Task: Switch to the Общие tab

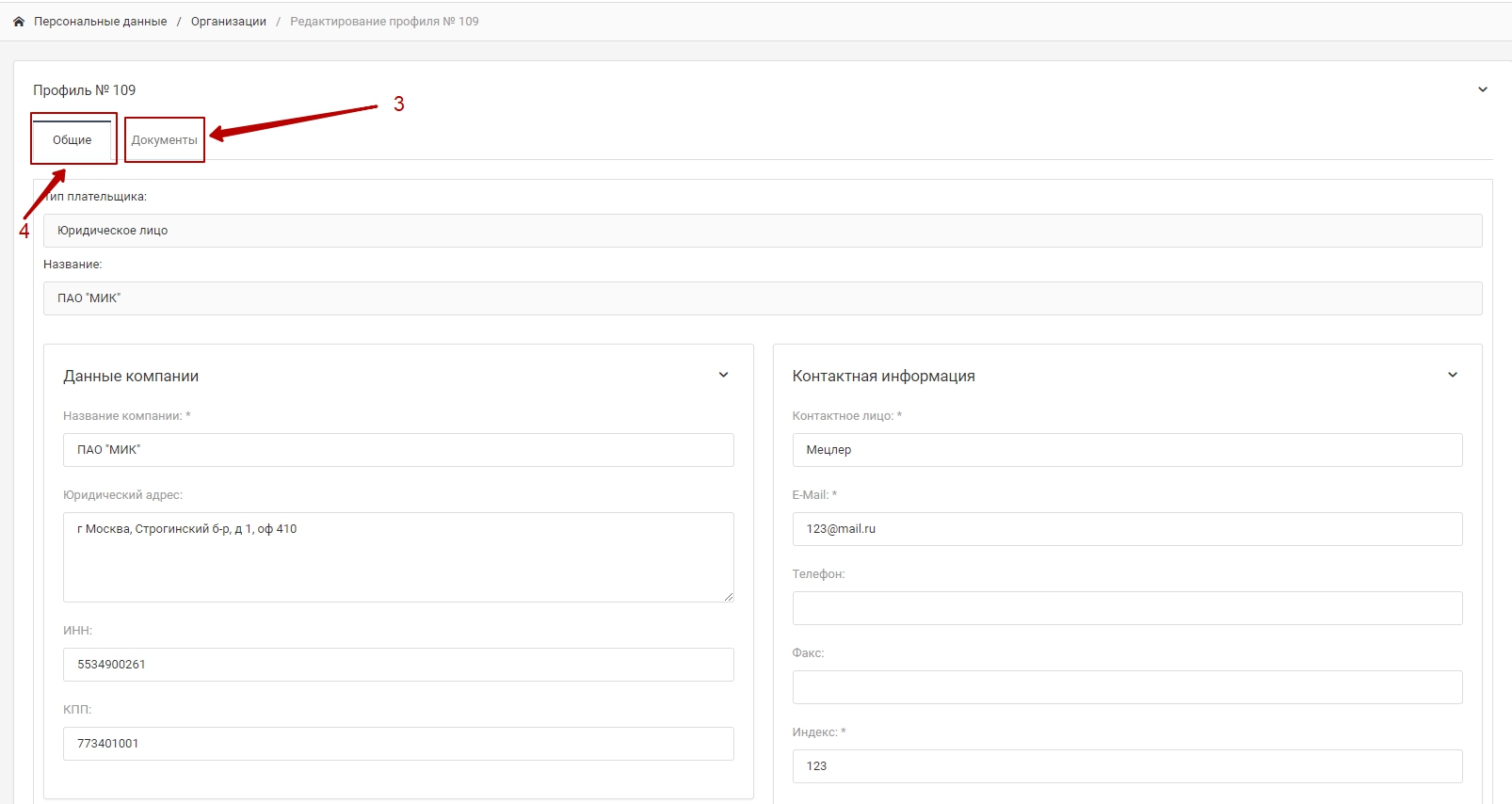Action: click(72, 139)
